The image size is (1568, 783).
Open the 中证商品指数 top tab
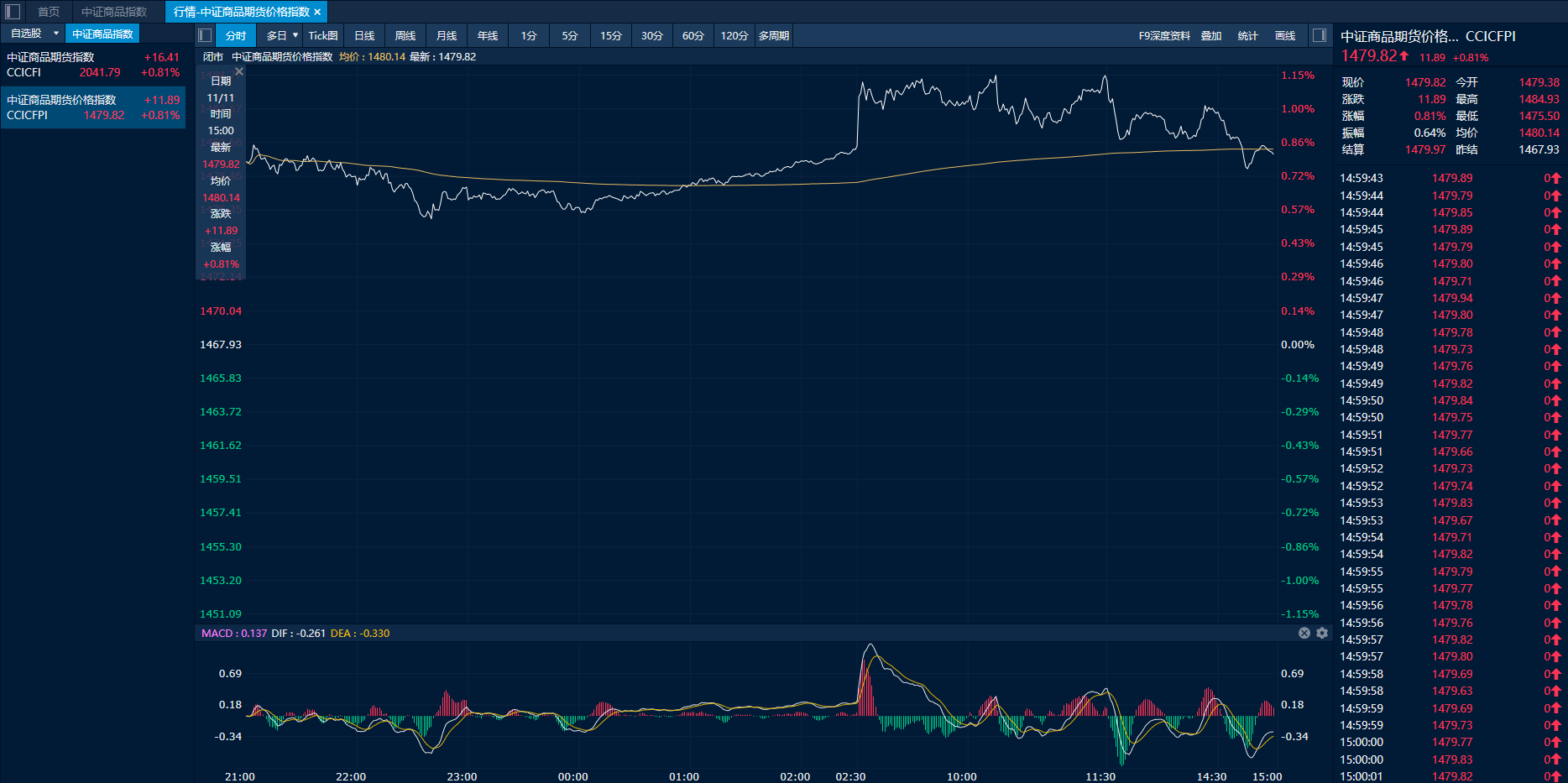coord(114,12)
